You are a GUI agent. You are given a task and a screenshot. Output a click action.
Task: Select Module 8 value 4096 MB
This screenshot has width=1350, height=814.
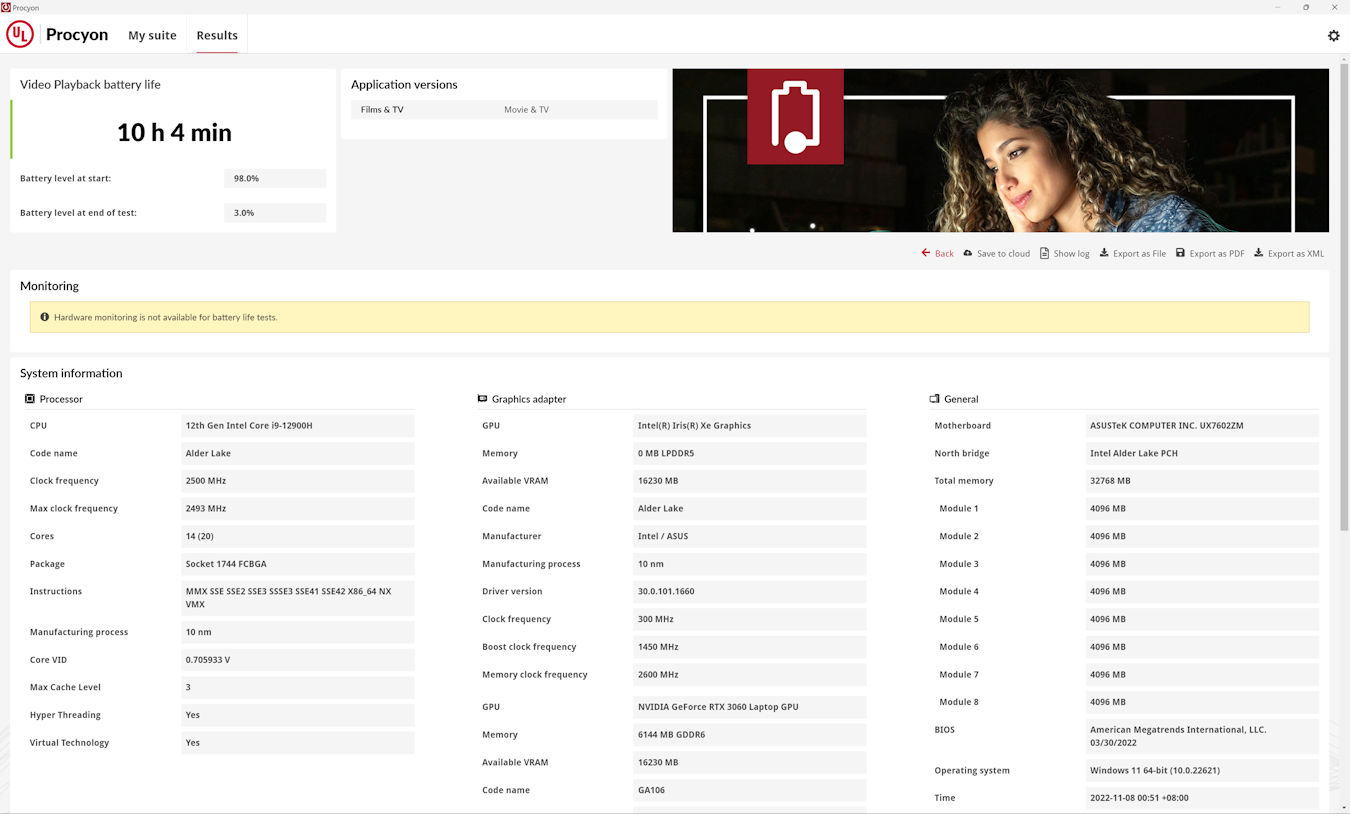[1202, 702]
